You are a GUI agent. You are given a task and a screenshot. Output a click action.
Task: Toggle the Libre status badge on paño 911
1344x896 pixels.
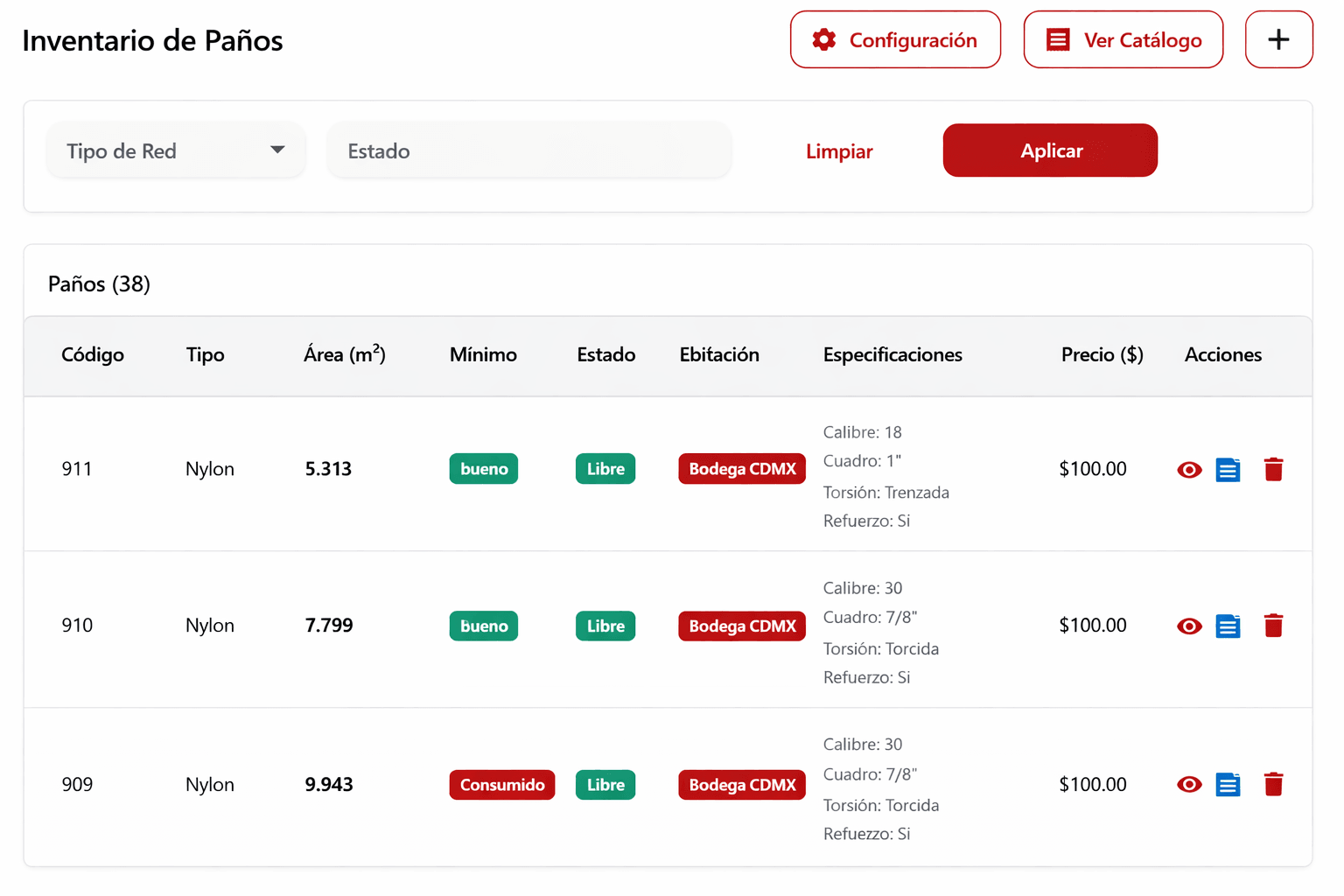(x=605, y=468)
